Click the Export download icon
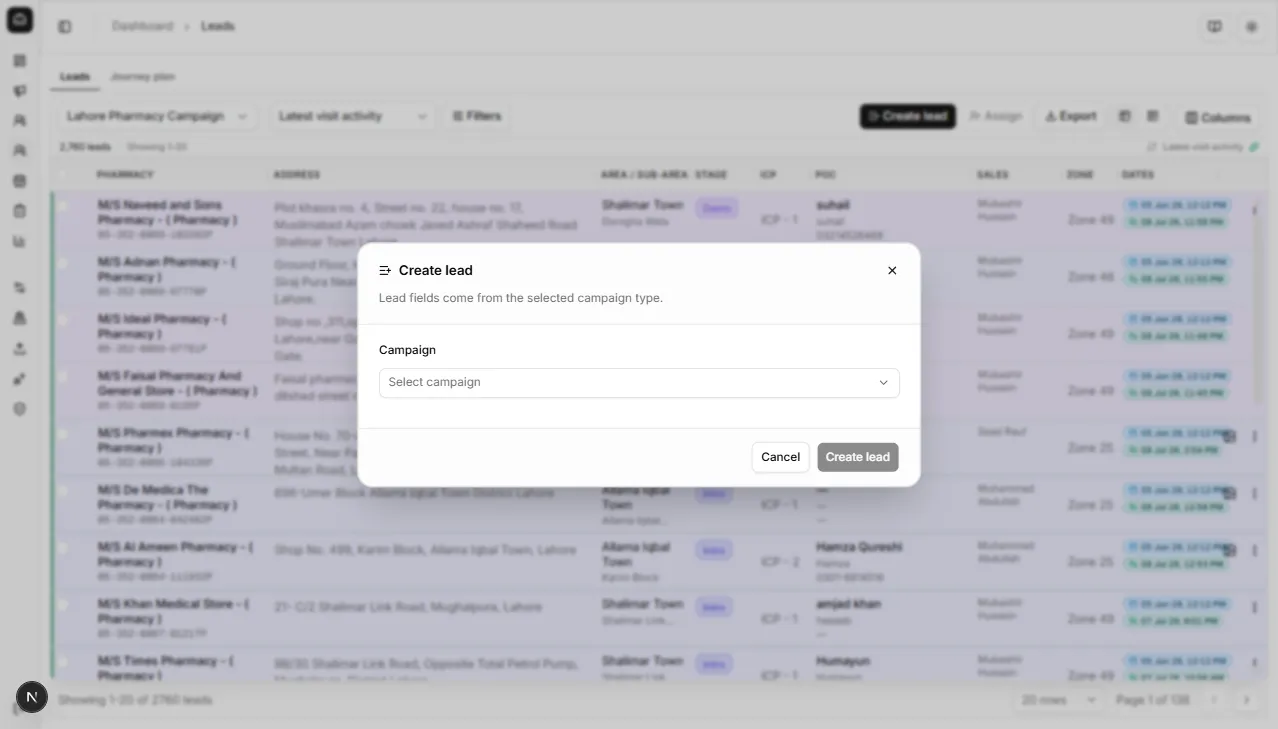The image size is (1278, 729). point(1051,116)
